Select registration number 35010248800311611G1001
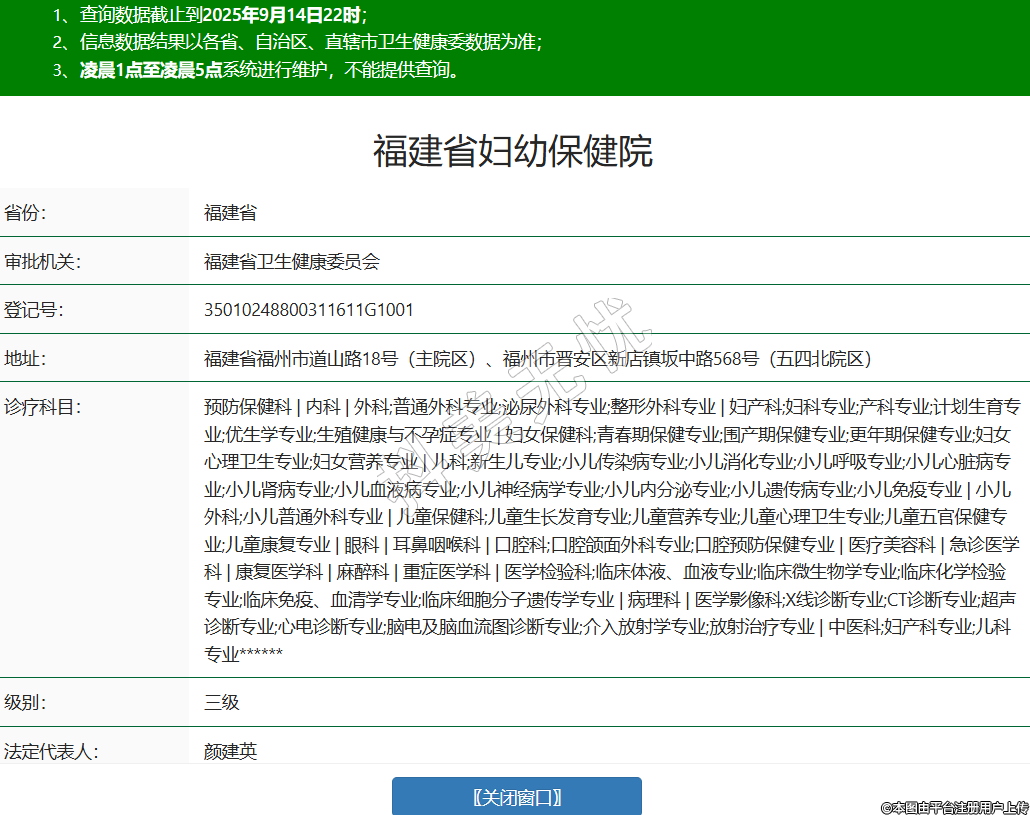 tap(309, 310)
